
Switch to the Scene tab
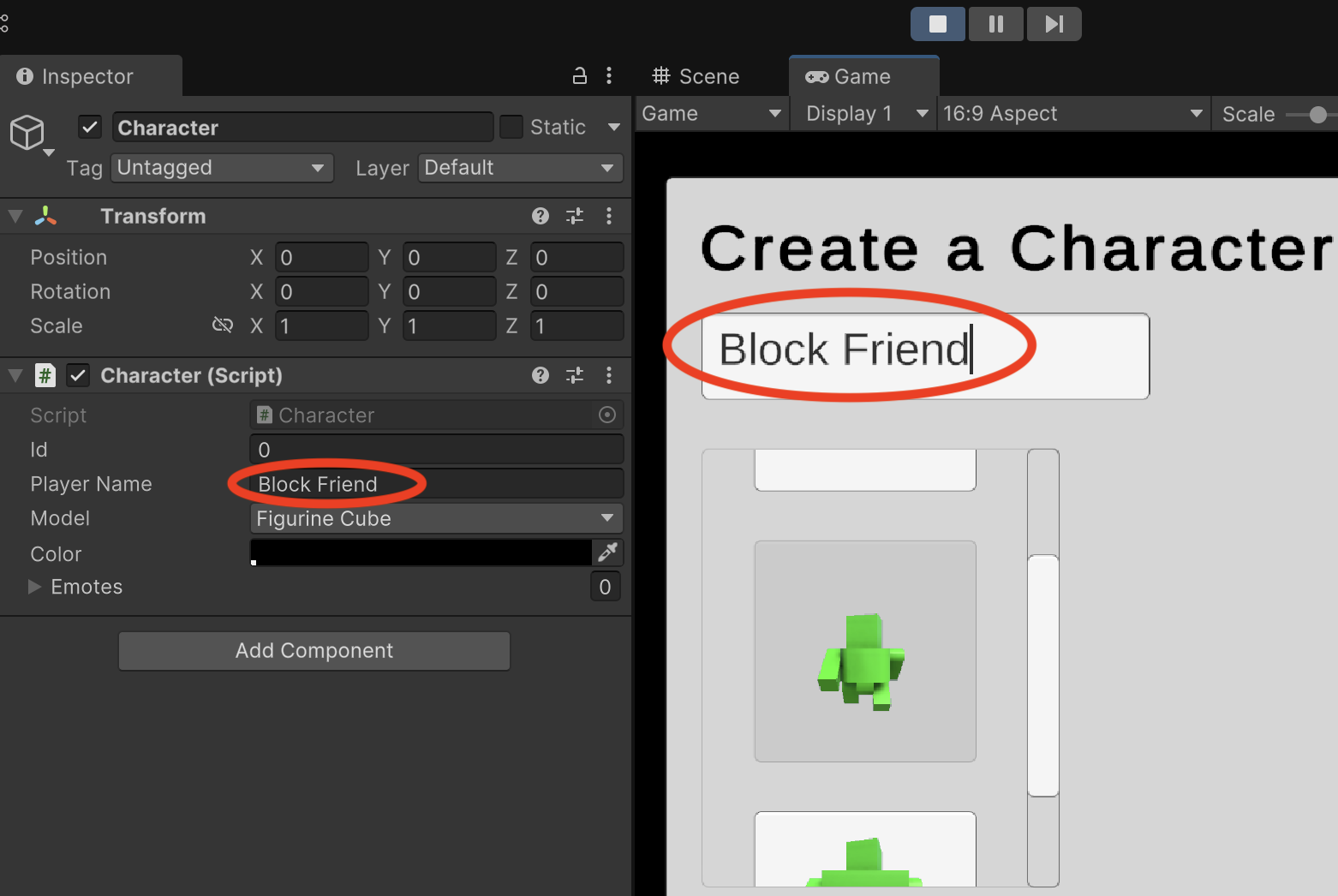(696, 76)
